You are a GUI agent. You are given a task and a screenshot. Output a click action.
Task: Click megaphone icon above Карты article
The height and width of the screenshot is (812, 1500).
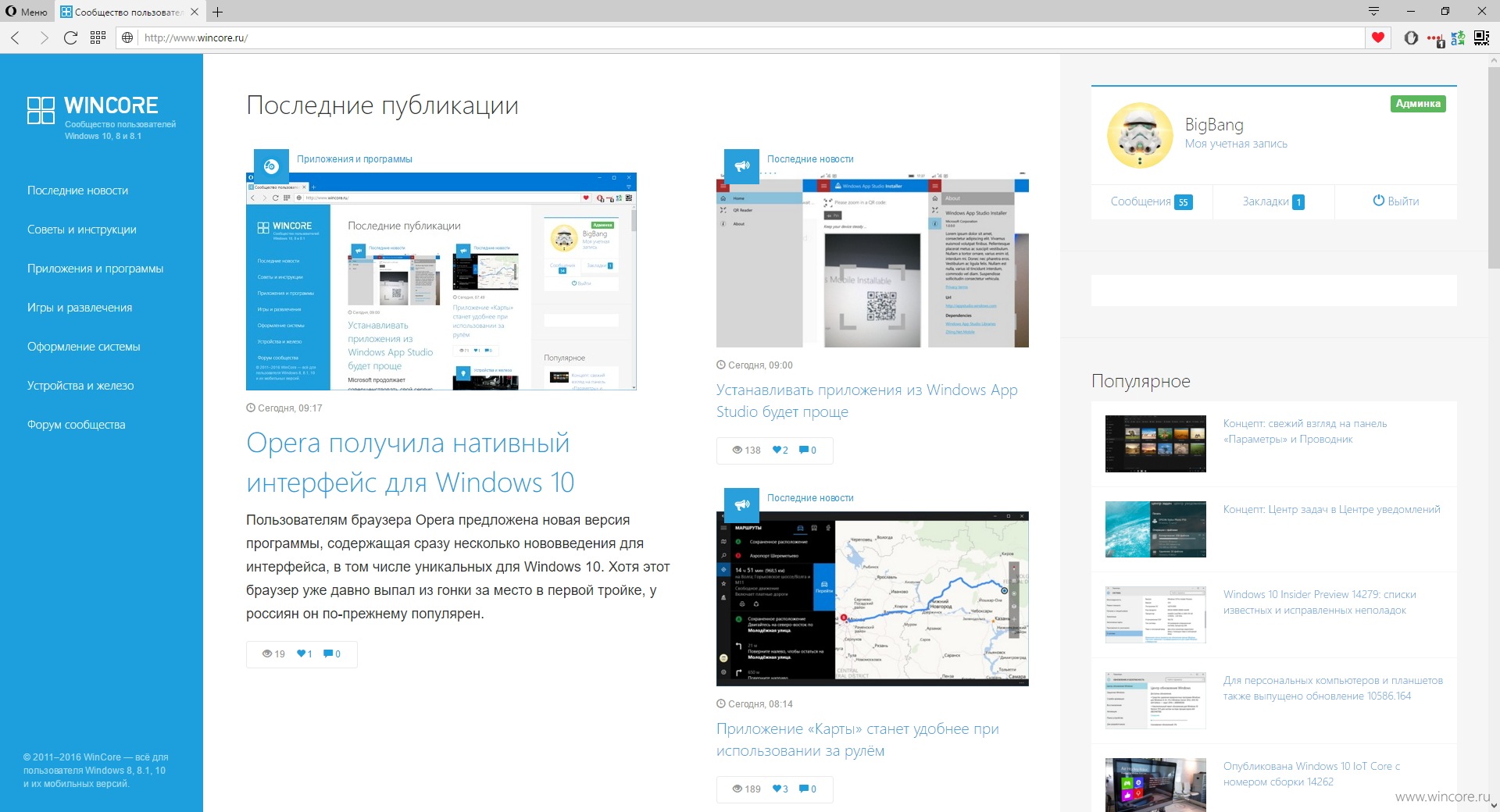741,505
